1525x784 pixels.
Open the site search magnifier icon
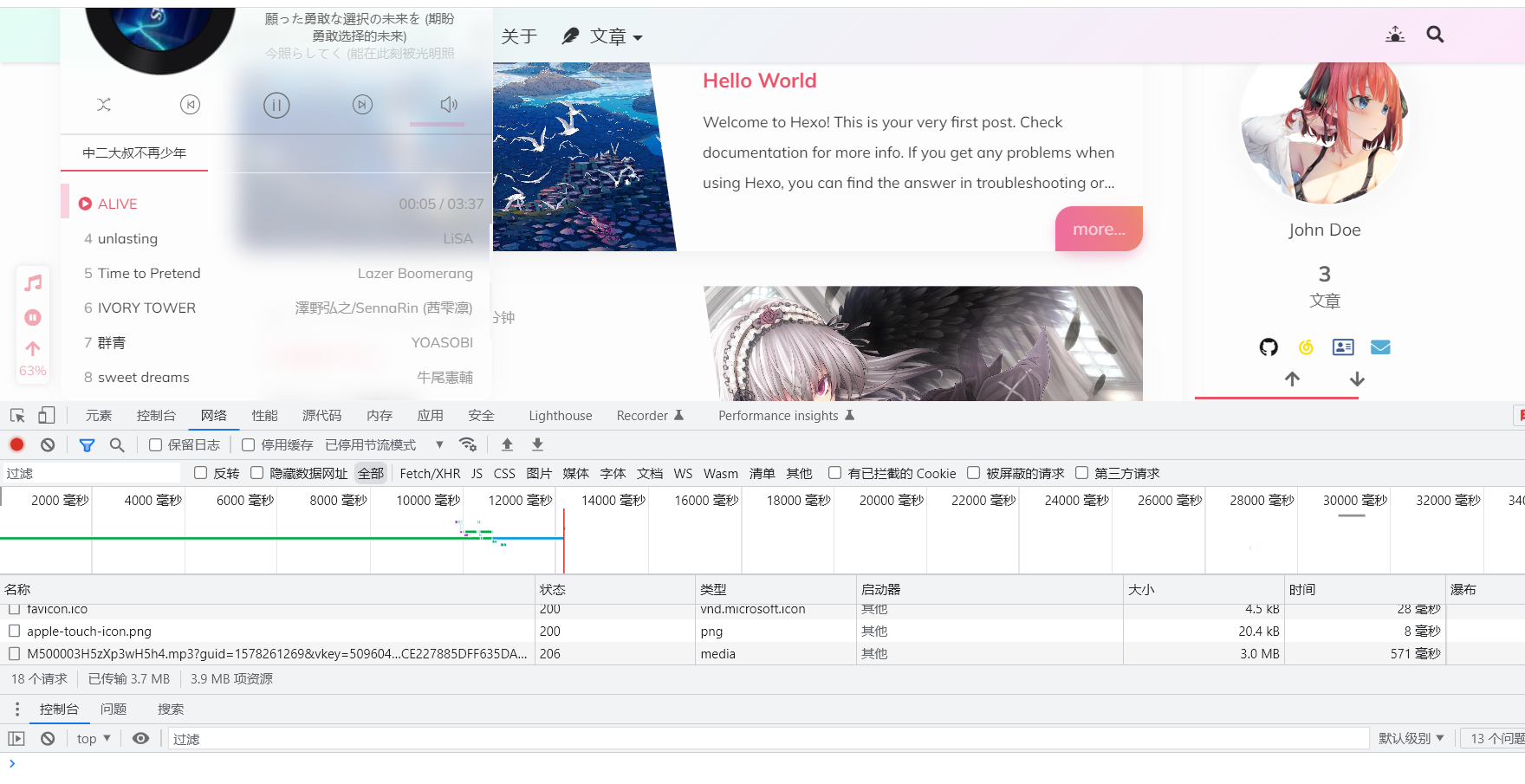[1435, 35]
